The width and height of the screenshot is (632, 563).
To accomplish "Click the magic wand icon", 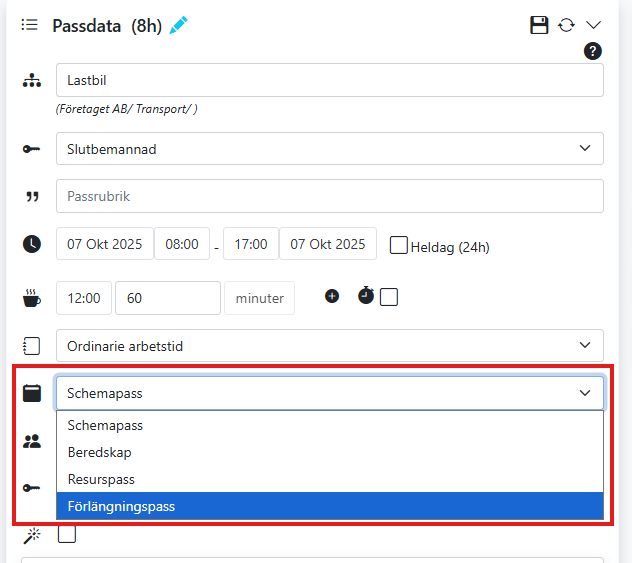I will tap(31, 536).
